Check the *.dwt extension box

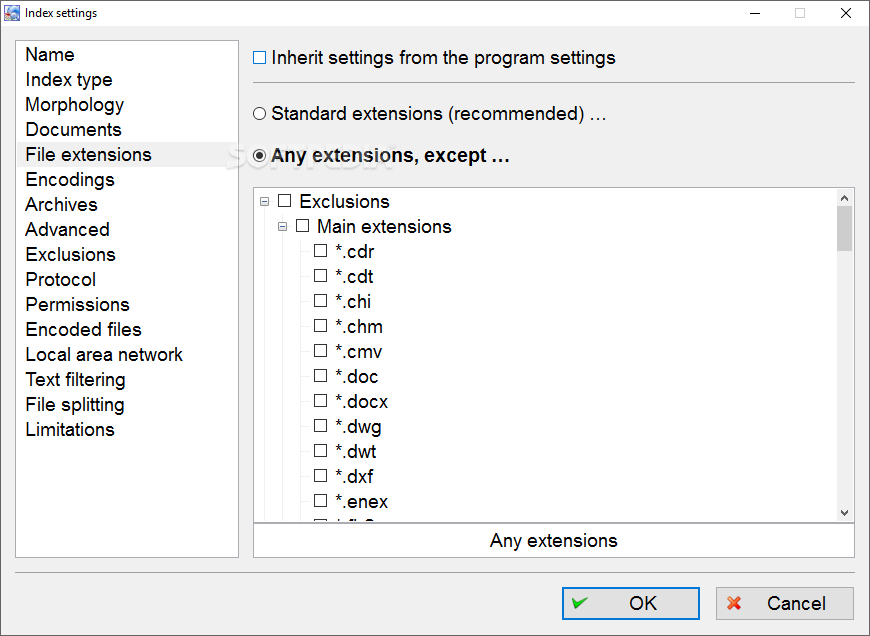click(321, 451)
